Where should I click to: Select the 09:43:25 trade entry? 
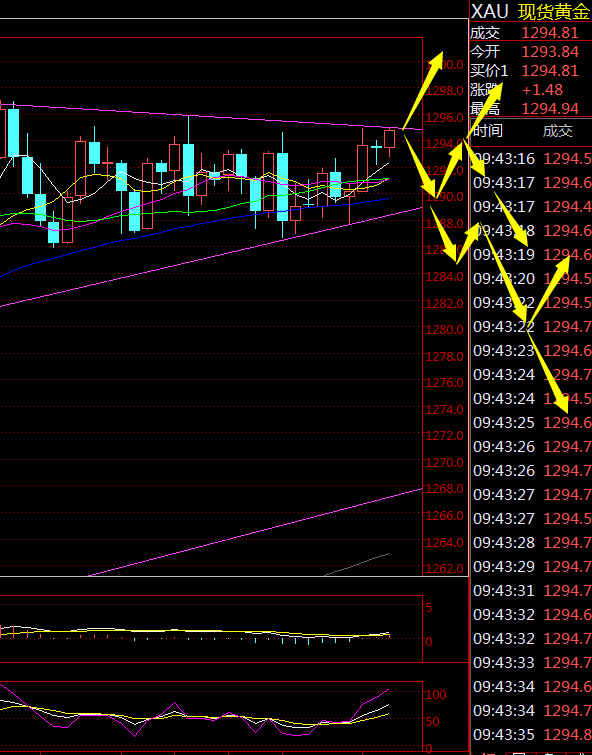point(532,422)
